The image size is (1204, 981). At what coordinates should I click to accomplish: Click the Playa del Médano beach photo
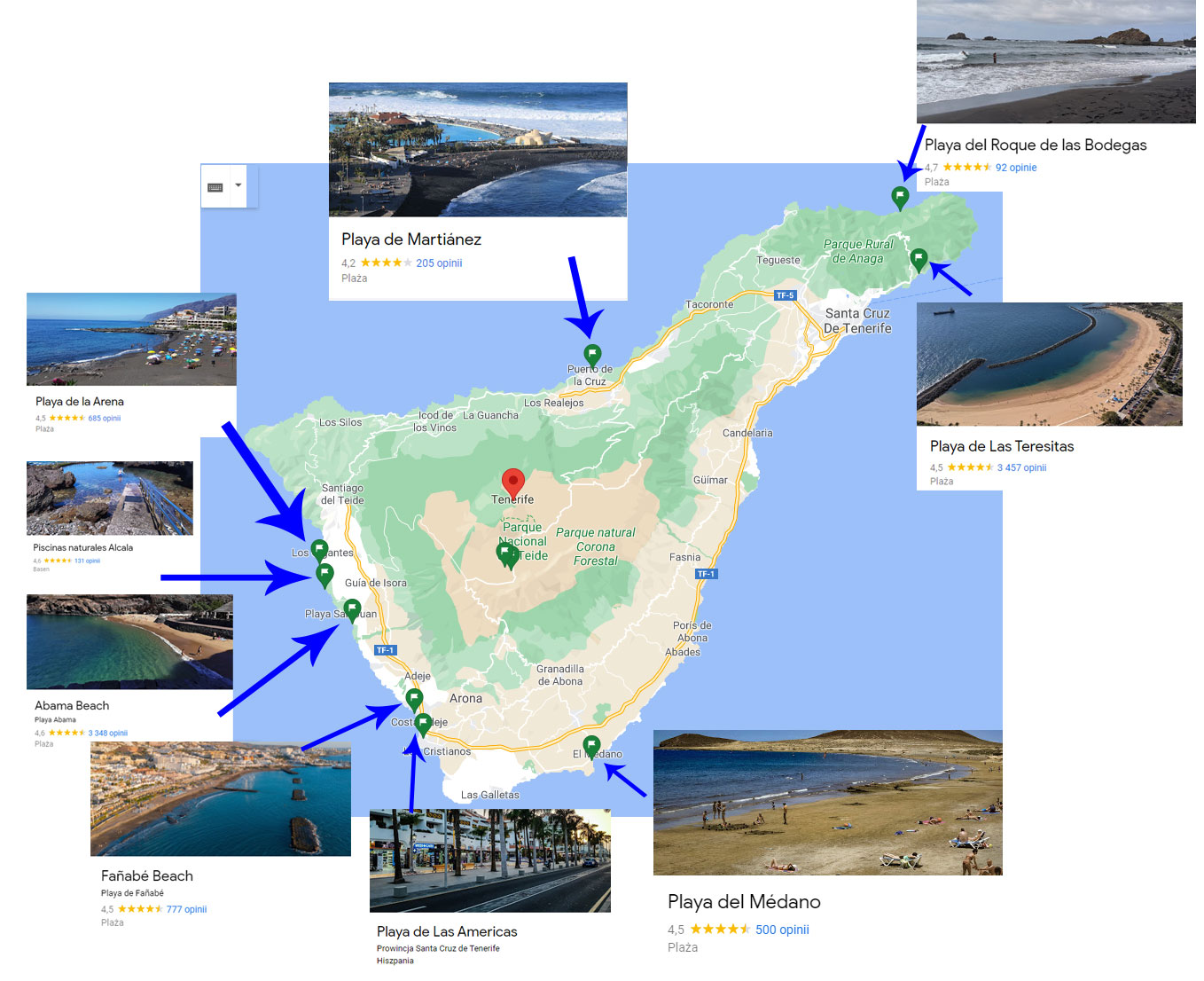pos(828,803)
